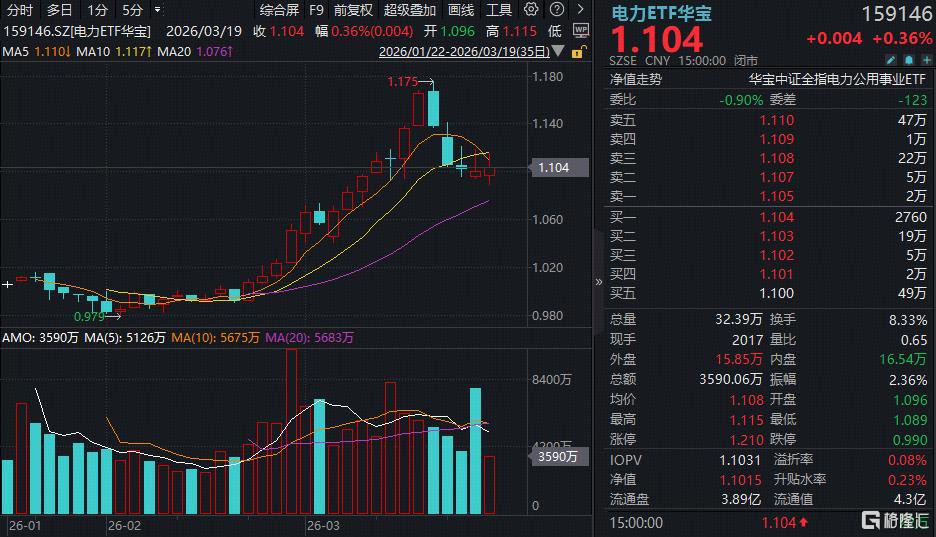Viewport: 936px width, 537px height.
Task: Select the 5分 five-minute period
Action: (x=133, y=10)
